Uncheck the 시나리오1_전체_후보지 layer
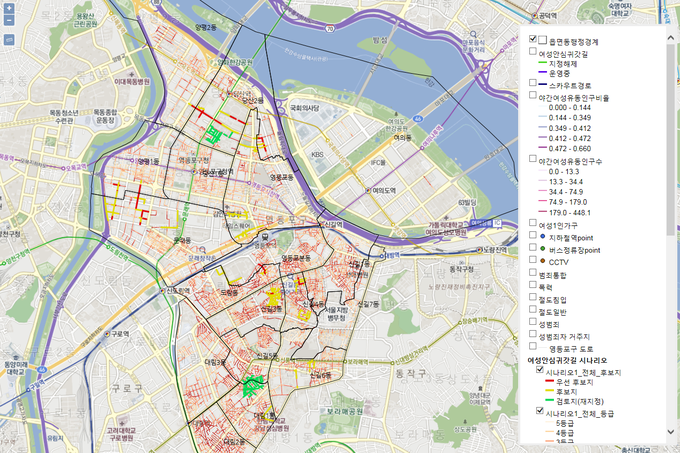The image size is (680, 453). pos(539,370)
